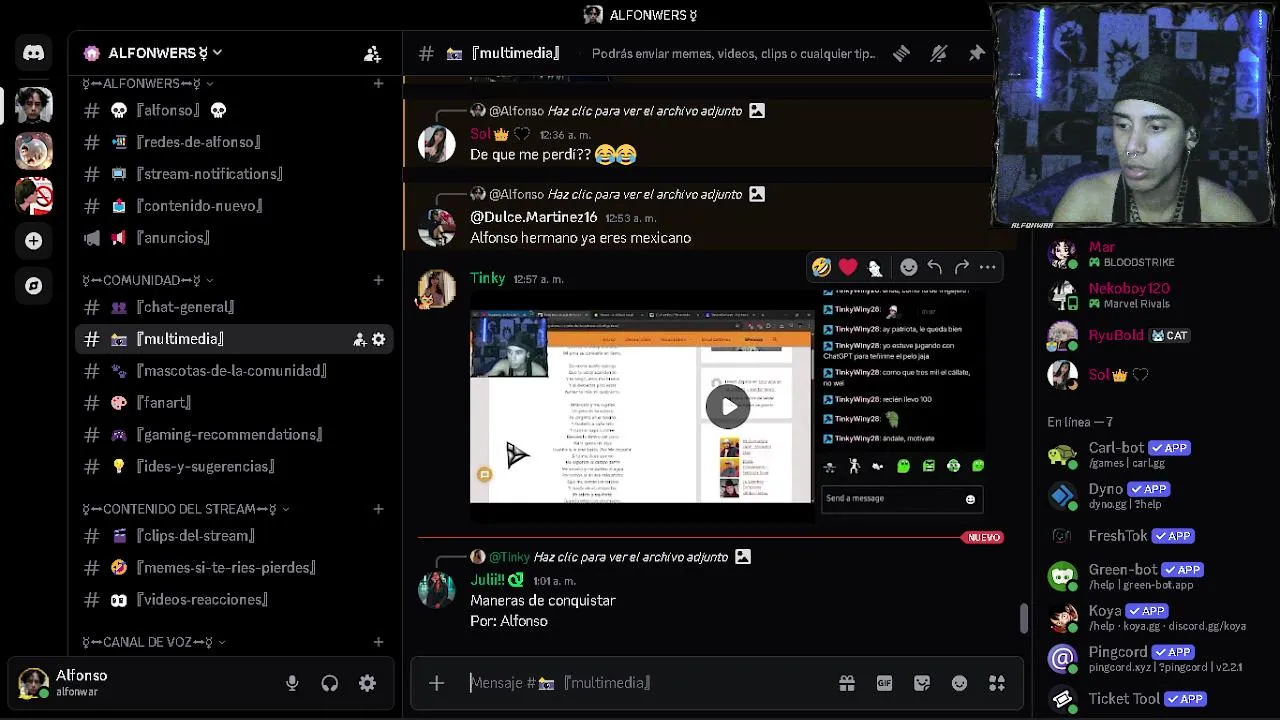Add heart reaction to Tinky's message
Screen dimensions: 1280x720
[848, 267]
